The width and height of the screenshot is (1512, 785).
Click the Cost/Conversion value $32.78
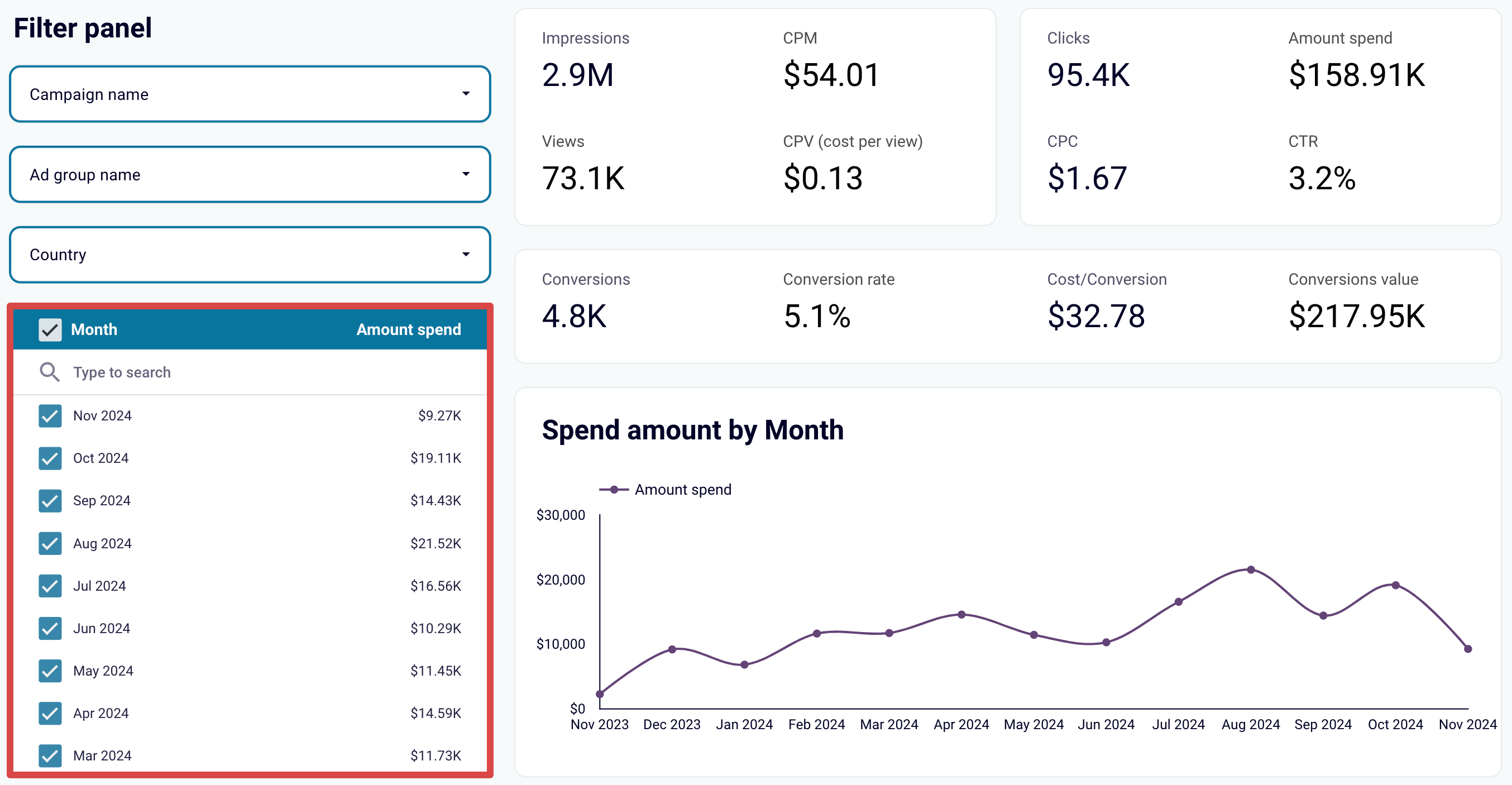(1096, 317)
